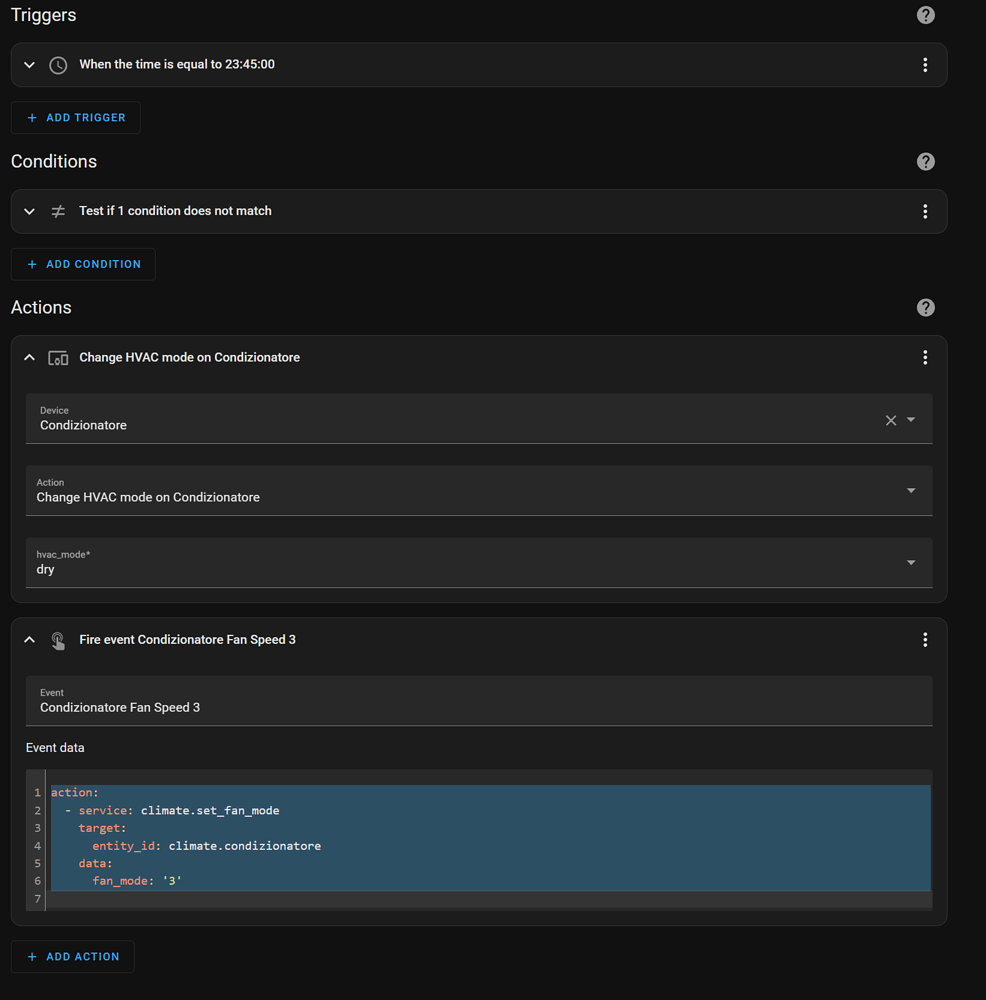
Task: Open the overflow menu on Fire event action
Action: point(925,639)
